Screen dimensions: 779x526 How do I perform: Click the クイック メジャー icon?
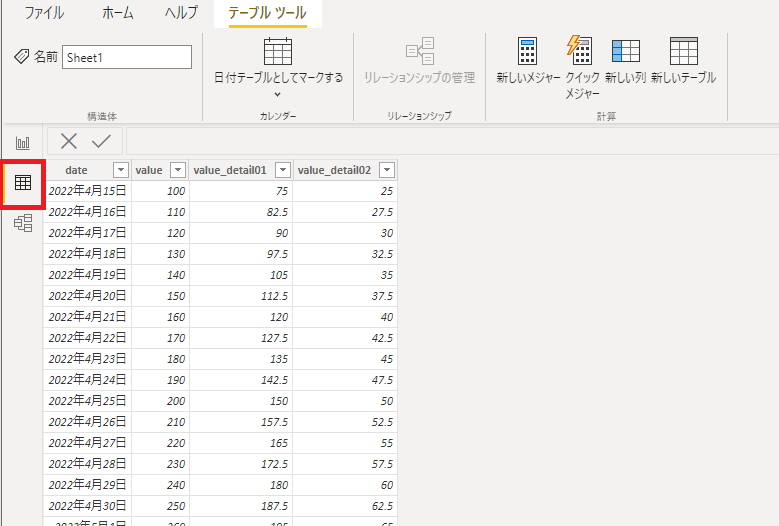click(579, 50)
